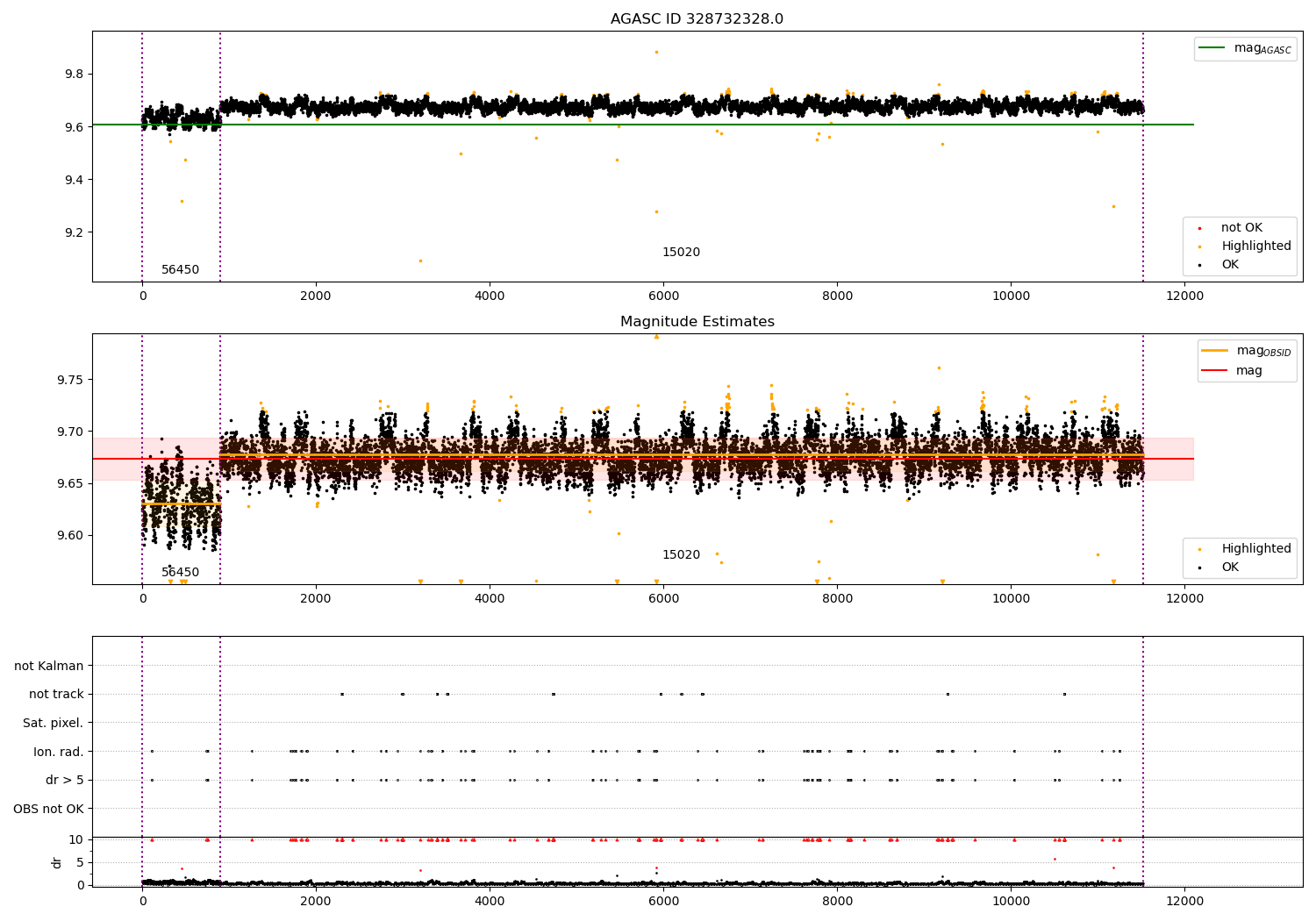Click the 'Sat. pixel.' row label
The width and height of the screenshot is (1316, 921).
[x=54, y=724]
